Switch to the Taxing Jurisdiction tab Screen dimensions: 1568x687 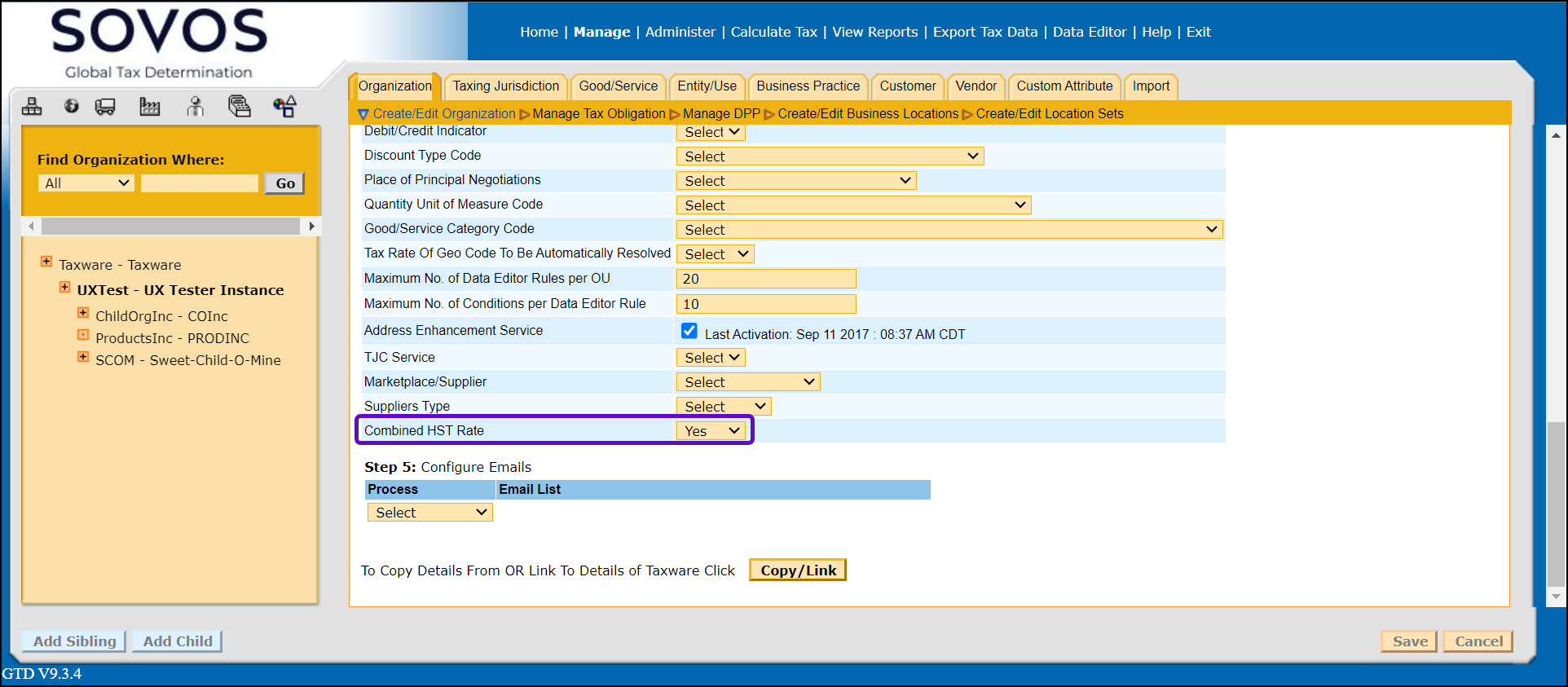[x=505, y=86]
